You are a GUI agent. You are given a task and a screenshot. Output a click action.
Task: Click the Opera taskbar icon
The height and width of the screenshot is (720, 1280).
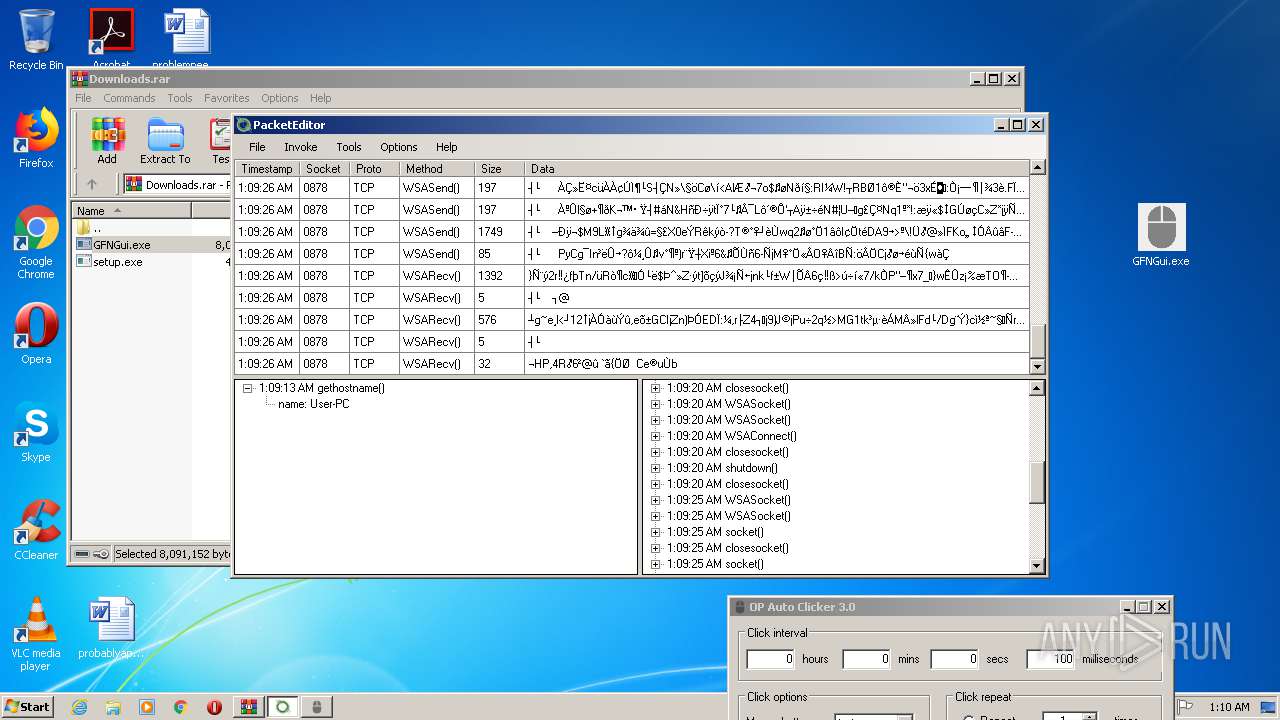[x=214, y=707]
